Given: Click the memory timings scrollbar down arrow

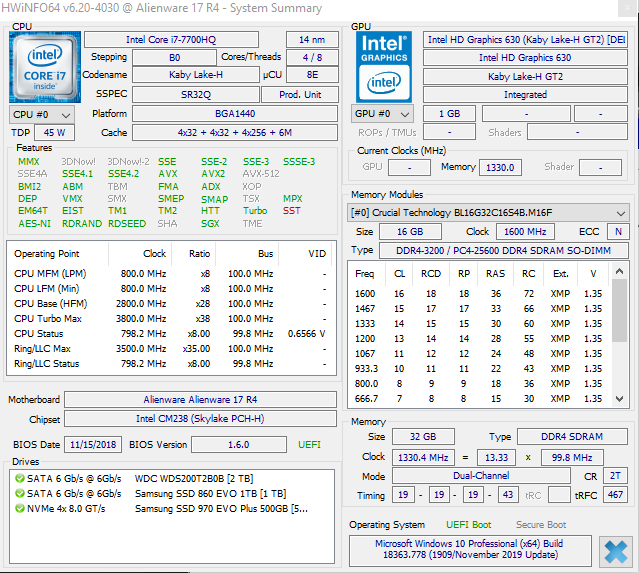Looking at the screenshot, I should [x=619, y=399].
